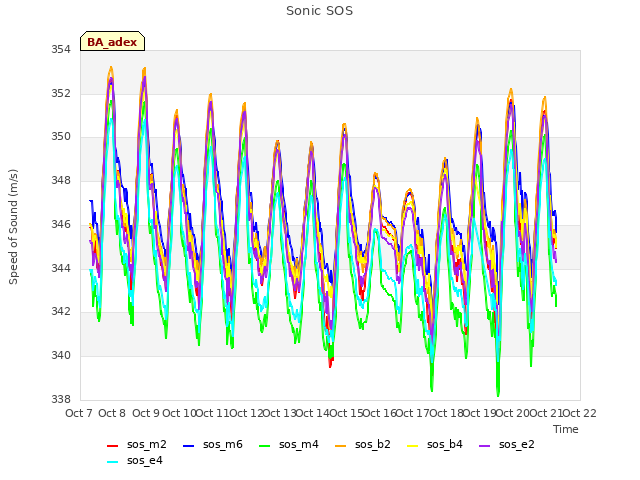Screen dimensions: 640x480
Task: Click the Oct 9 x-axis tick label
Action: pos(146,413)
